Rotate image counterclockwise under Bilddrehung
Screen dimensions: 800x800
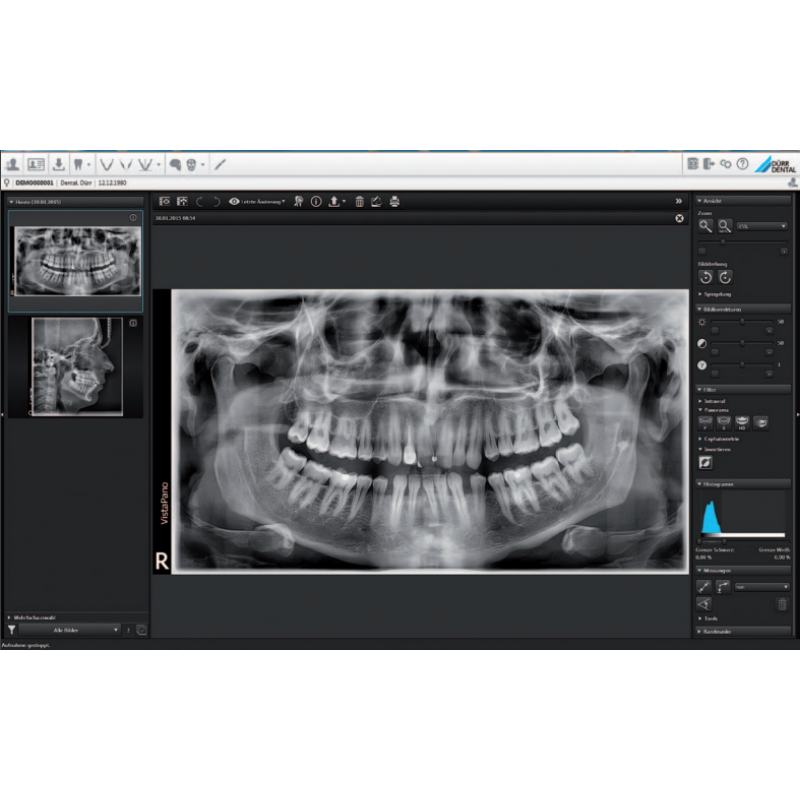(706, 277)
